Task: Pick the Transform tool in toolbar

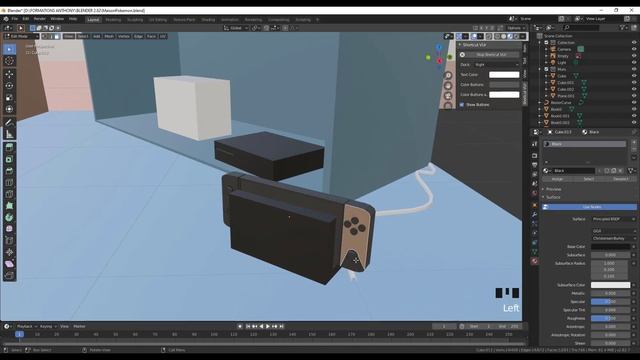Action: pos(9,109)
